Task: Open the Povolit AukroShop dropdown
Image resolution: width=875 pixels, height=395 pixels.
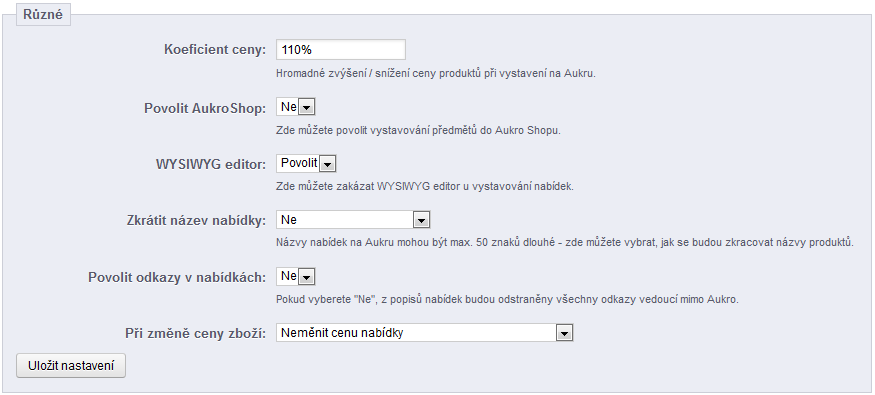Action: pos(297,107)
